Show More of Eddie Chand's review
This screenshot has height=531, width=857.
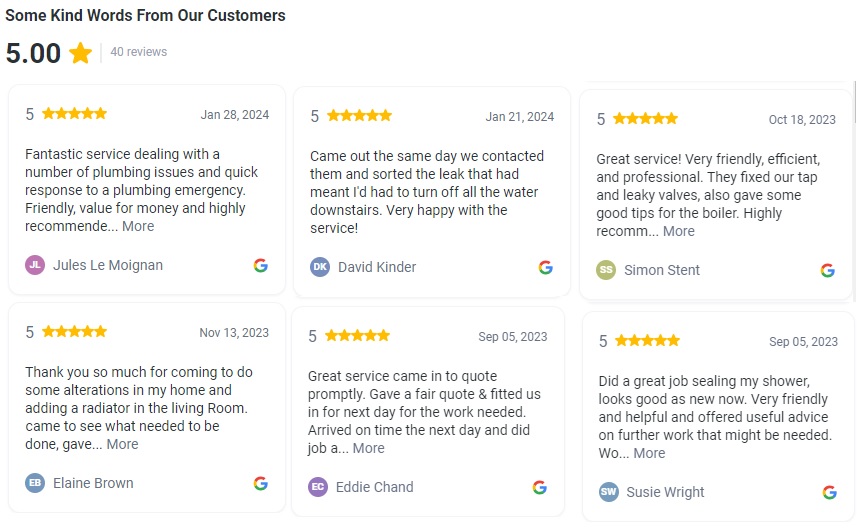(x=368, y=448)
